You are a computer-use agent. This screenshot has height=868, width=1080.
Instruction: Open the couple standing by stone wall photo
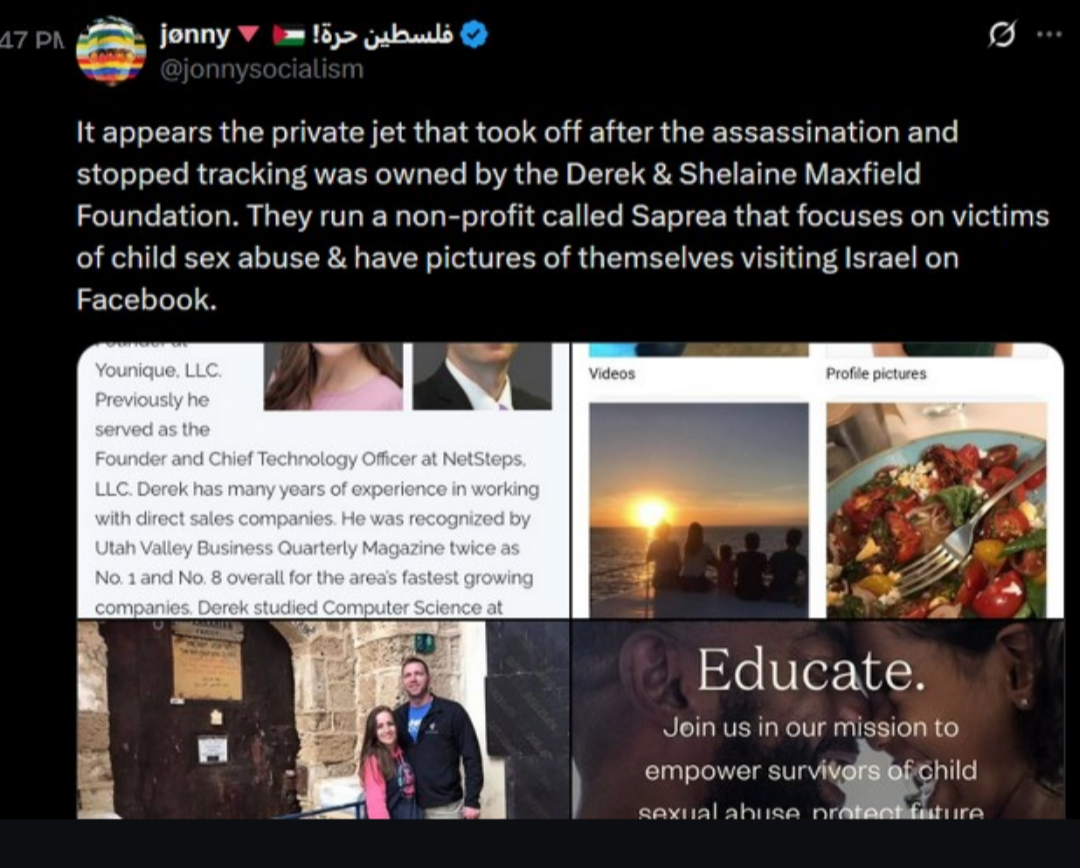tap(323, 720)
